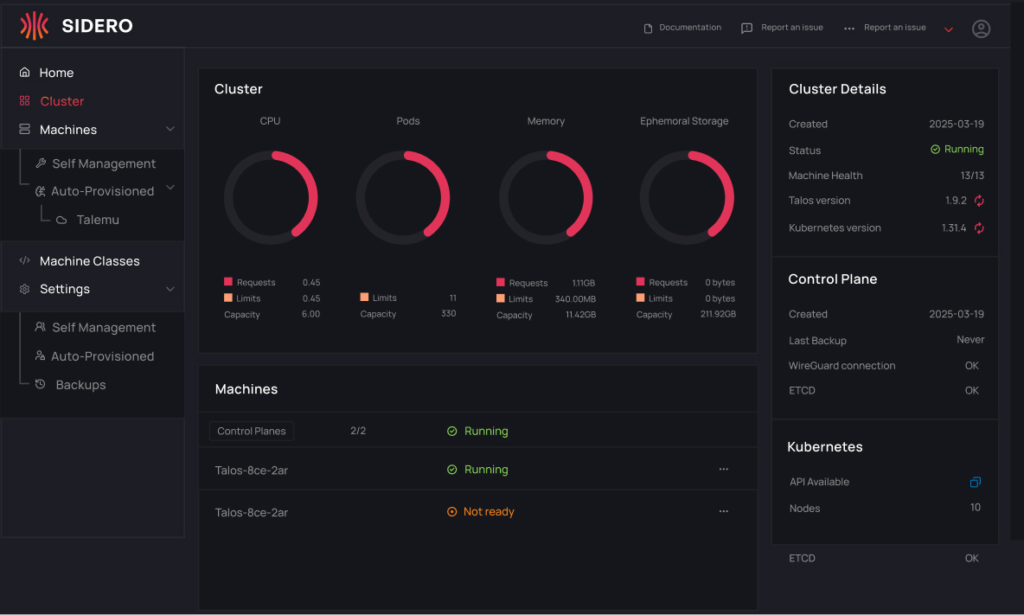This screenshot has width=1024, height=615.
Task: Collapse the Settings sidebar section
Action: click(x=170, y=289)
